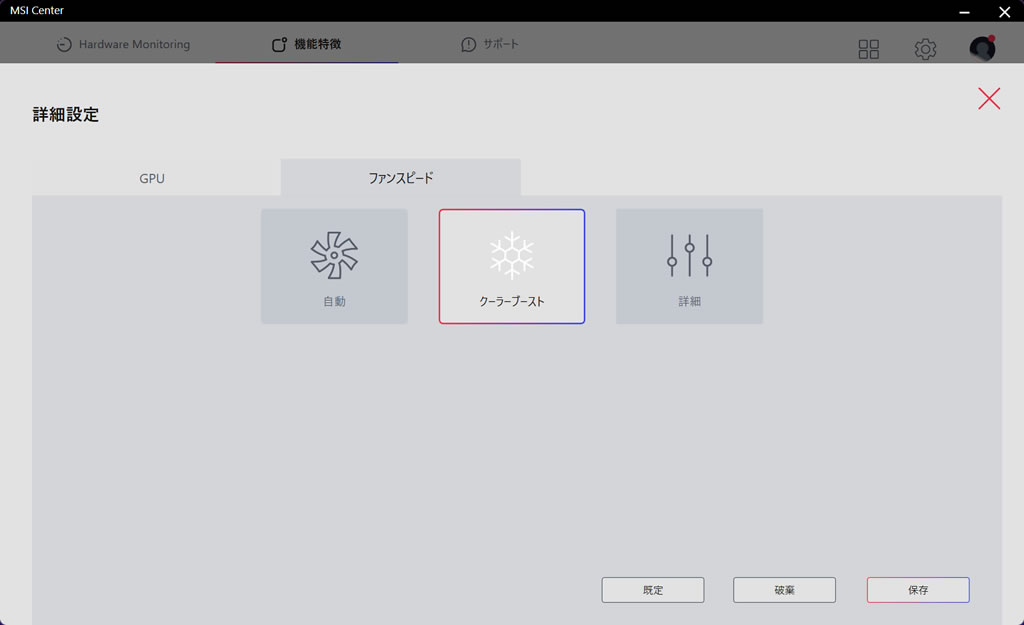
Task: Open the Hardware Monitoring tab
Action: 123,44
